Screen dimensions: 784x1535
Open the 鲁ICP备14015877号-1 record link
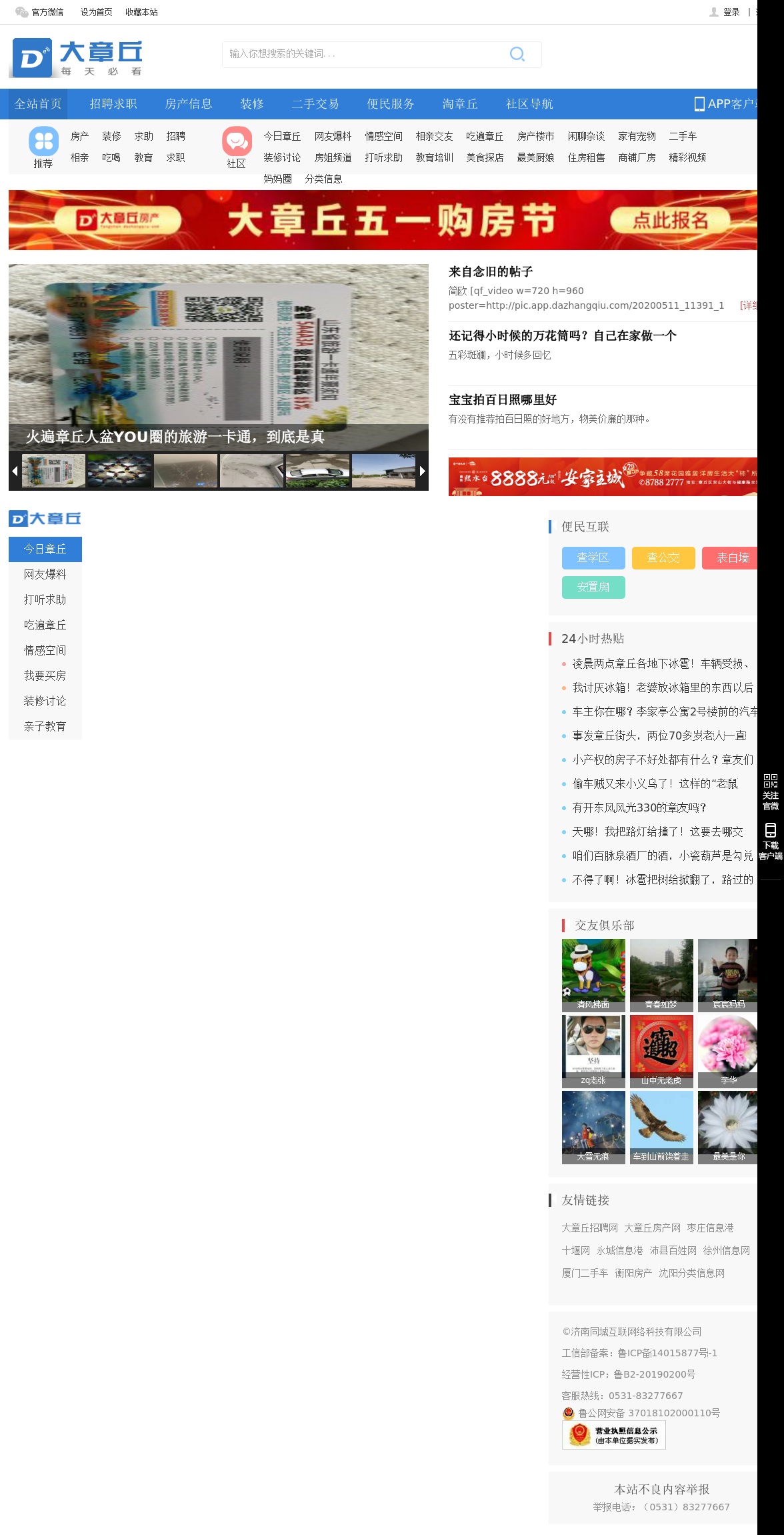coord(667,1353)
